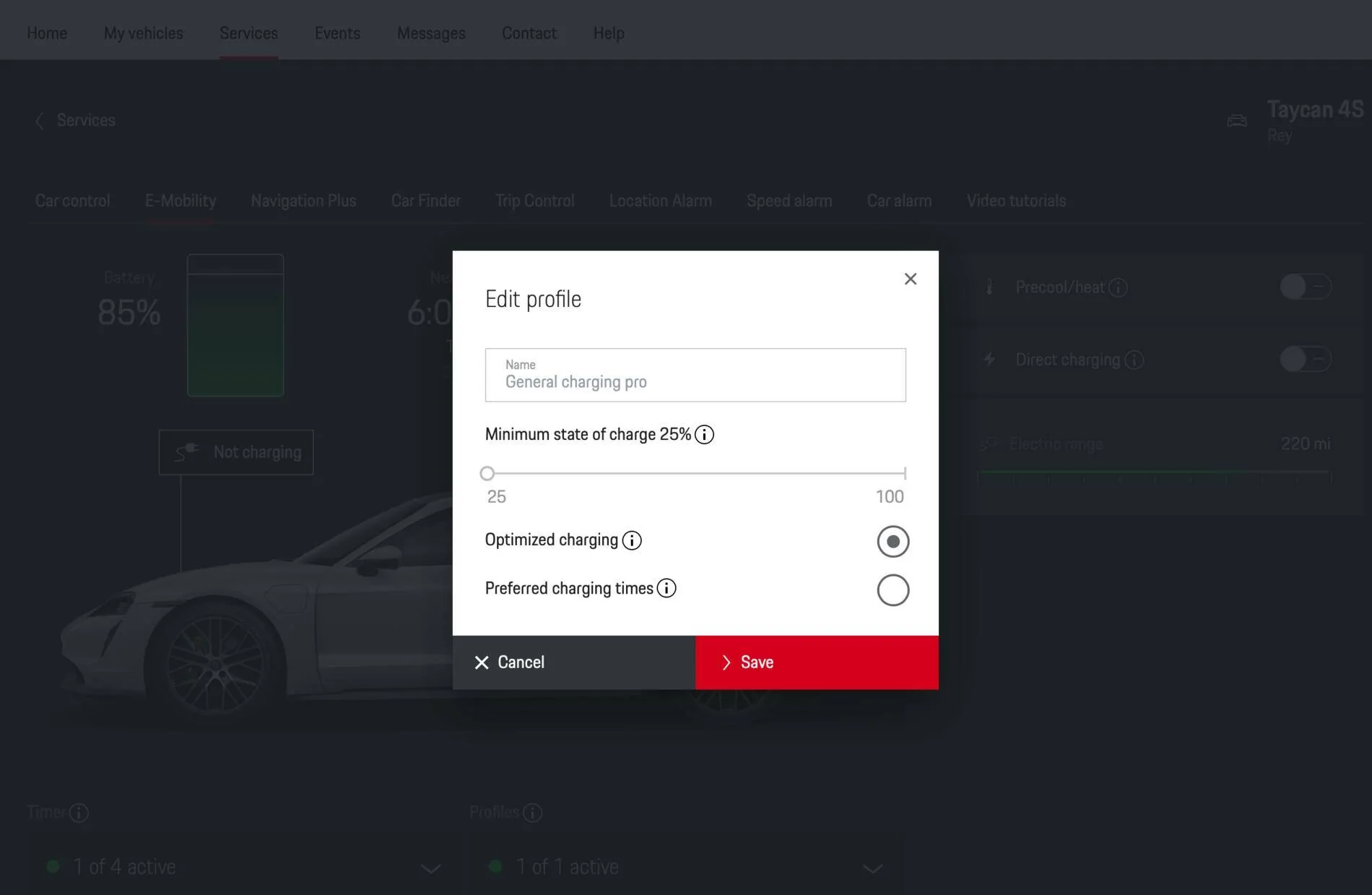Click the profile Name input field
This screenshot has width=1372, height=895.
[695, 375]
